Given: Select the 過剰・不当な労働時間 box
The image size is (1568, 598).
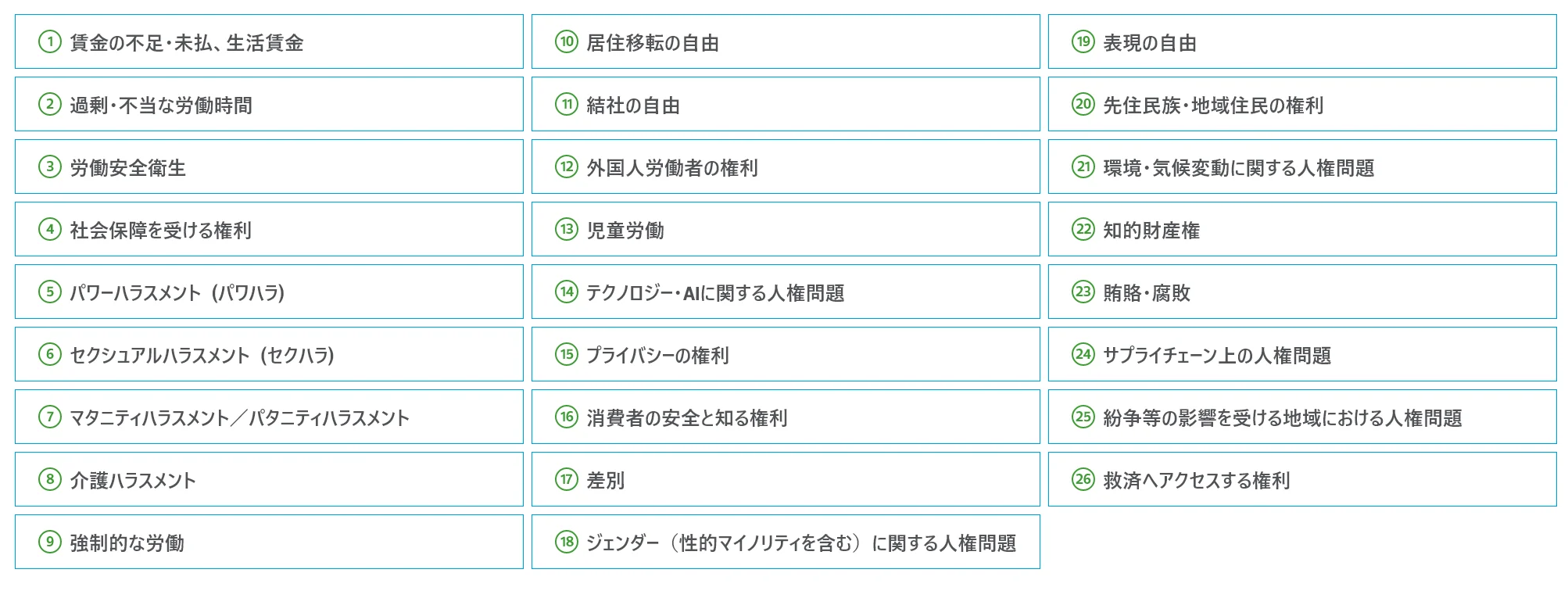Looking at the screenshot, I should coord(269,104).
